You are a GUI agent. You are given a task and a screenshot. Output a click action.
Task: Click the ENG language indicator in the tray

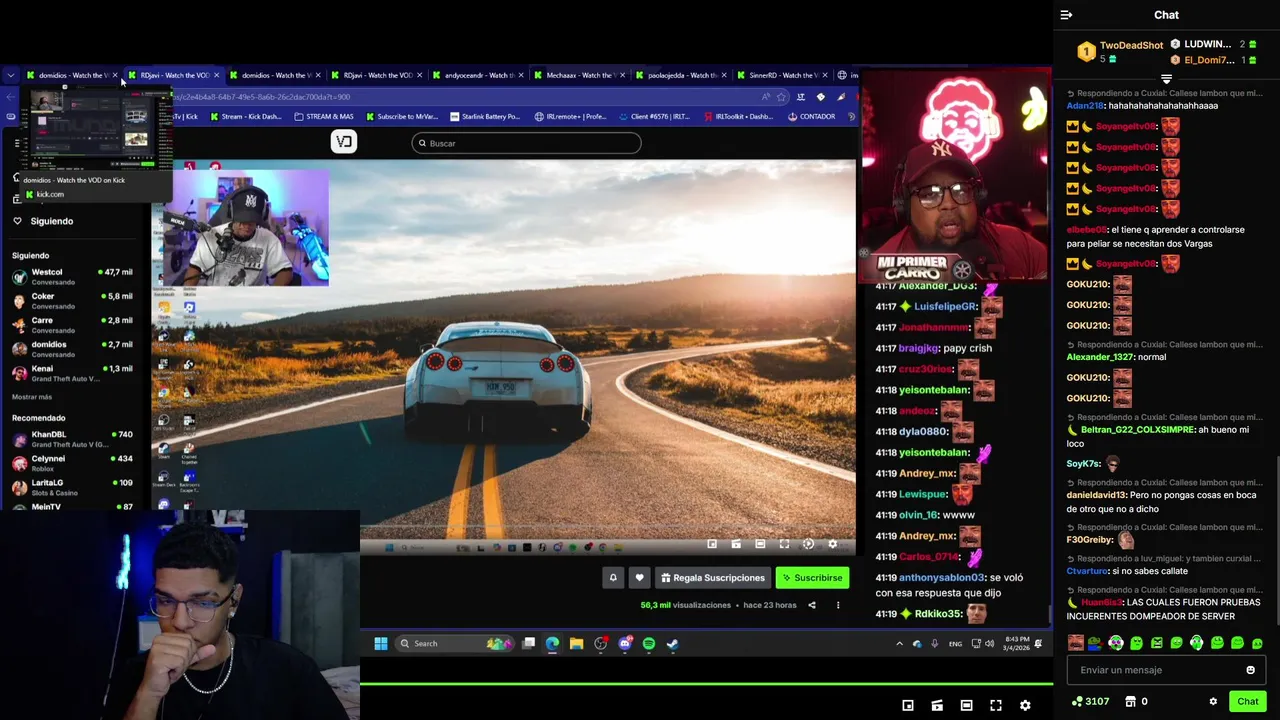[955, 643]
